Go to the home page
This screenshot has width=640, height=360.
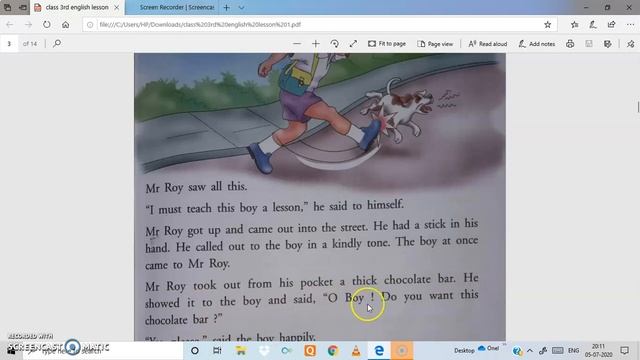(x=65, y=24)
